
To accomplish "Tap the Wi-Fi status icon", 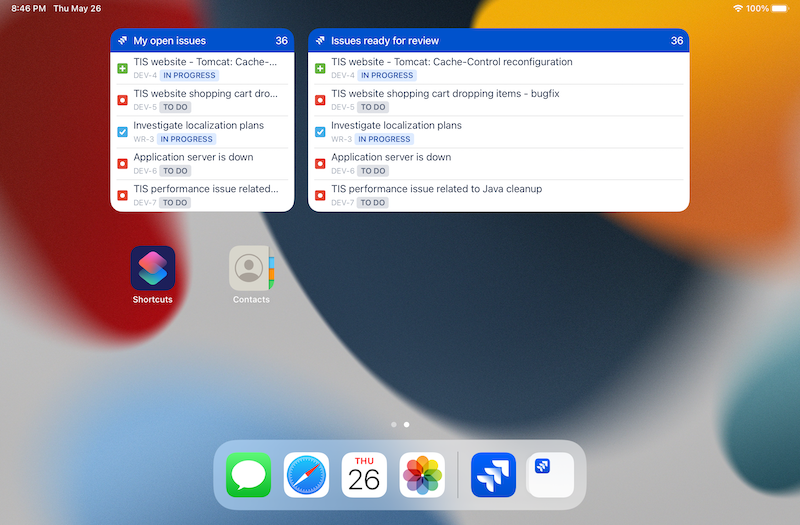I will click(738, 8).
